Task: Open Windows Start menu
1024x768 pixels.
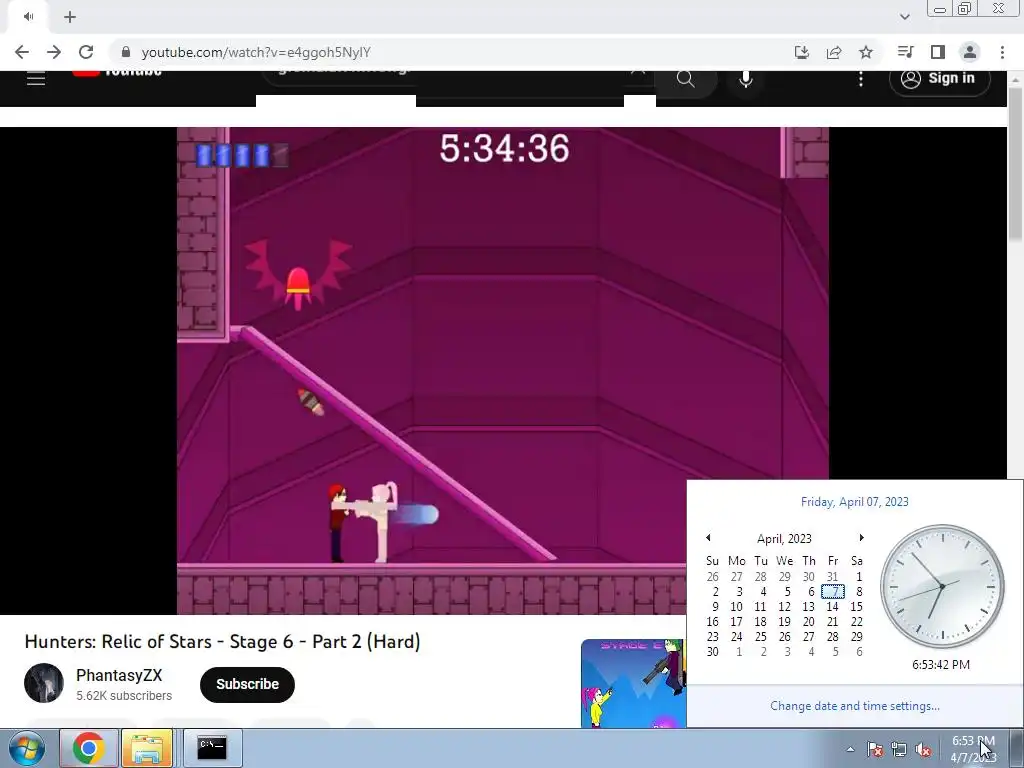Action: [26, 748]
